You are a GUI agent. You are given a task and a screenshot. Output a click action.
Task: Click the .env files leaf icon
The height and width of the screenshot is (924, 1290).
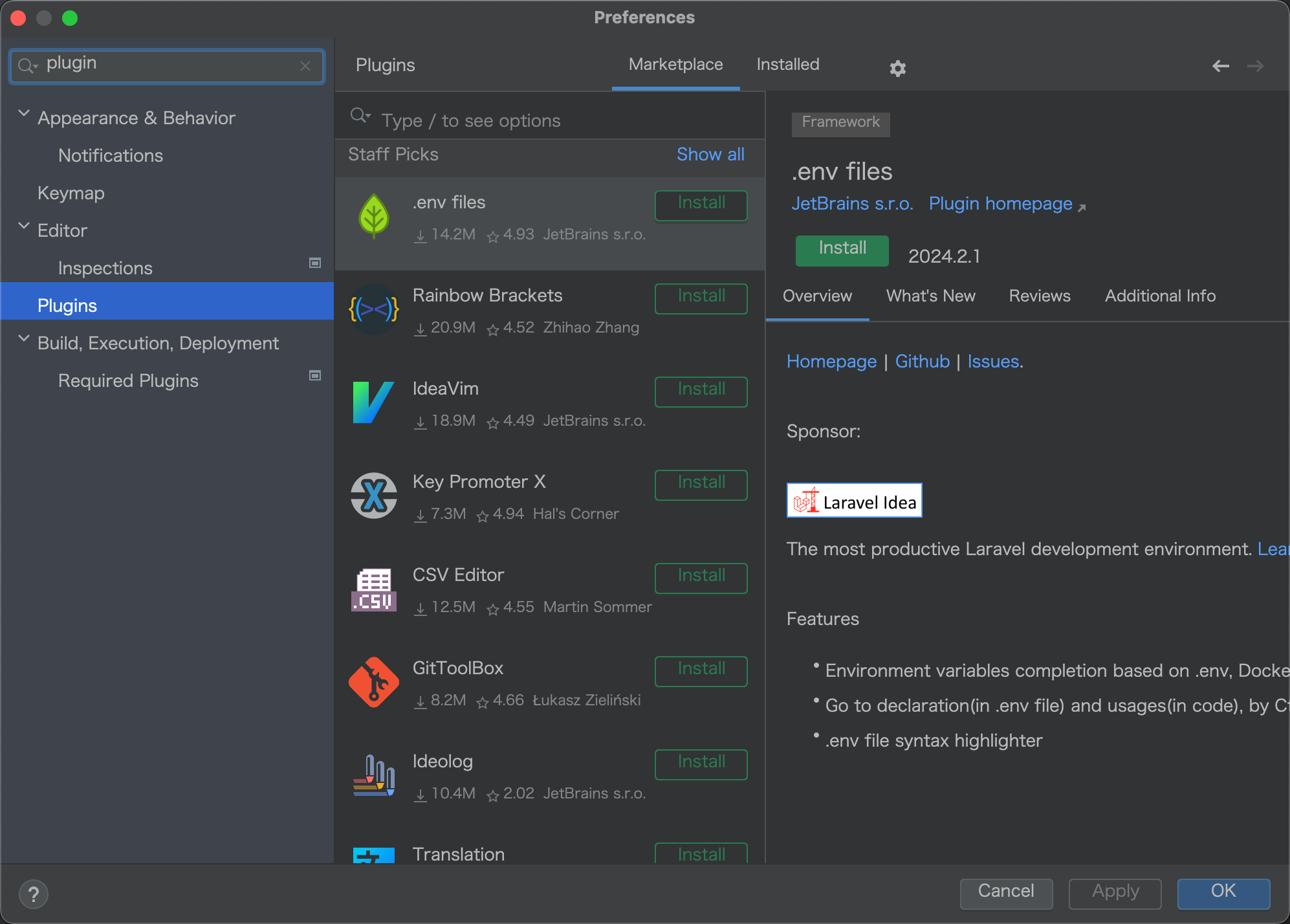point(373,216)
